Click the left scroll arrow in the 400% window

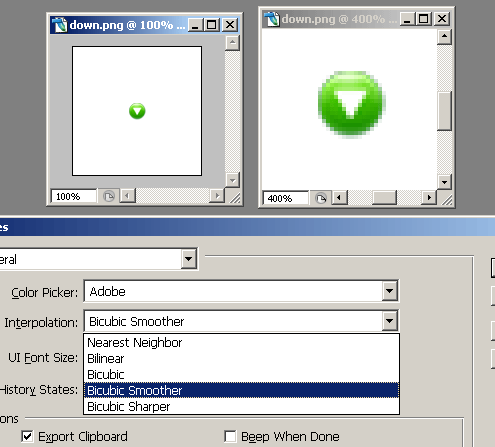[340, 198]
